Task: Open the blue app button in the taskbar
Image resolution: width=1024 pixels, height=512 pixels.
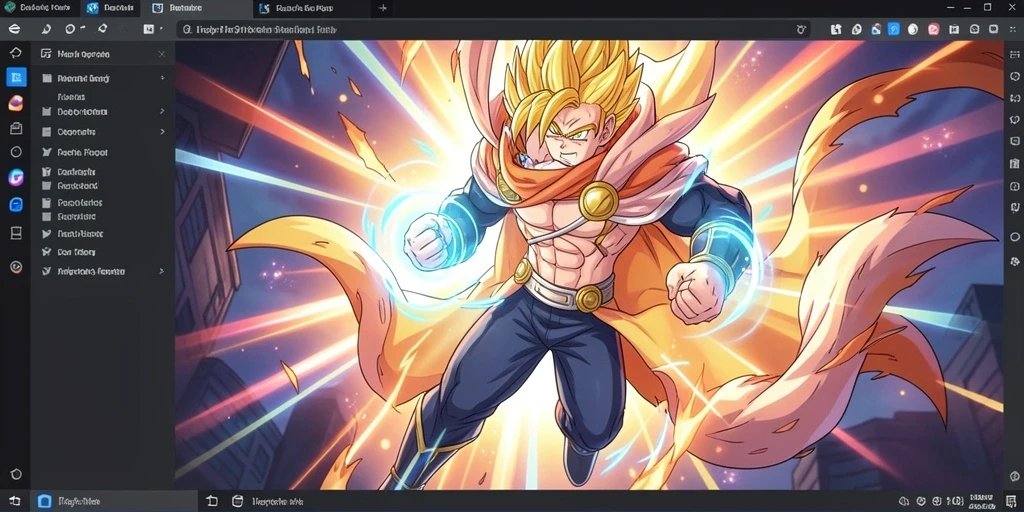Action: [114, 501]
